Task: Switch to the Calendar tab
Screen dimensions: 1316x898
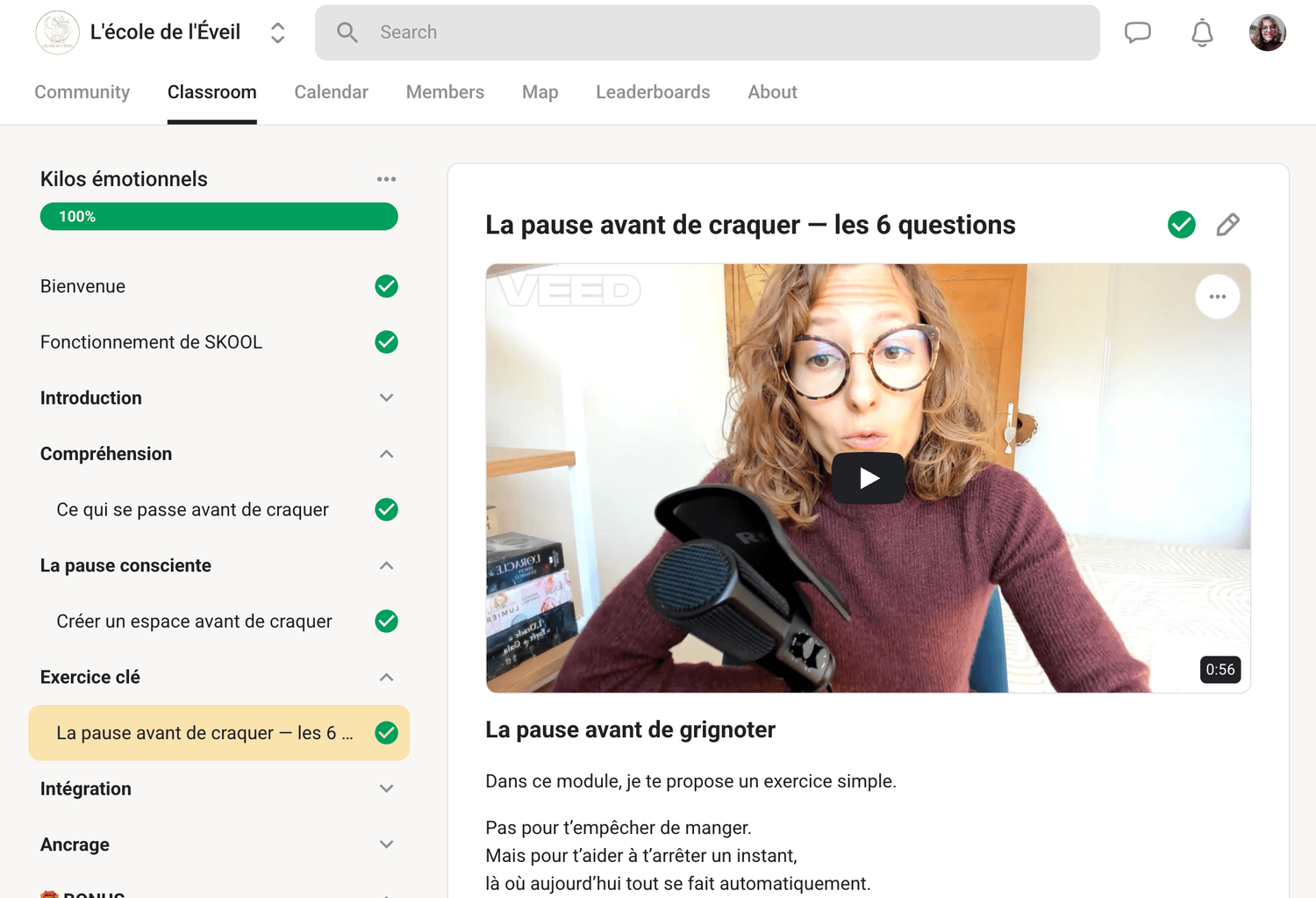Action: coord(331,92)
